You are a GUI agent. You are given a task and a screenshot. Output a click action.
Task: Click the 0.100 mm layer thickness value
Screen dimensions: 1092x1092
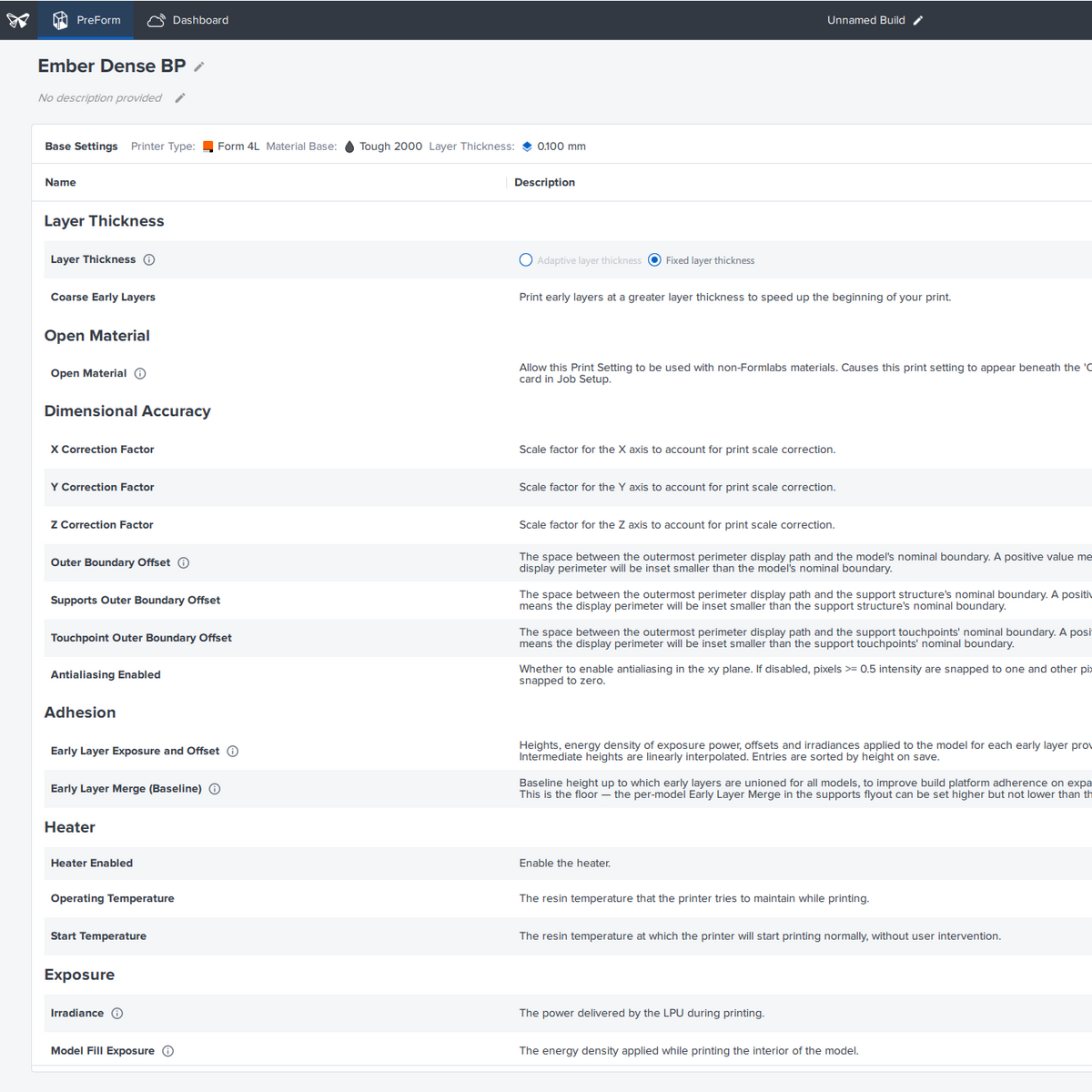(x=561, y=147)
